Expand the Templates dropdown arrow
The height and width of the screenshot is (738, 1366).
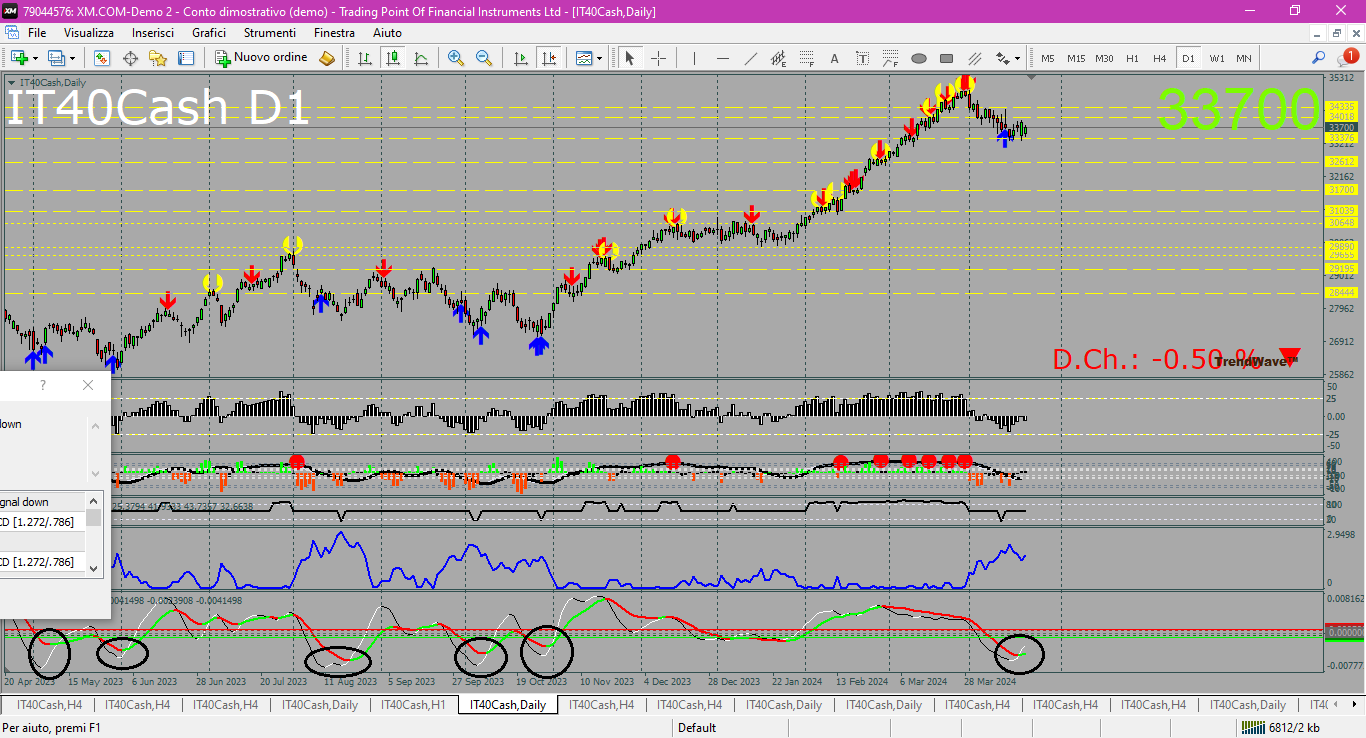[x=600, y=58]
